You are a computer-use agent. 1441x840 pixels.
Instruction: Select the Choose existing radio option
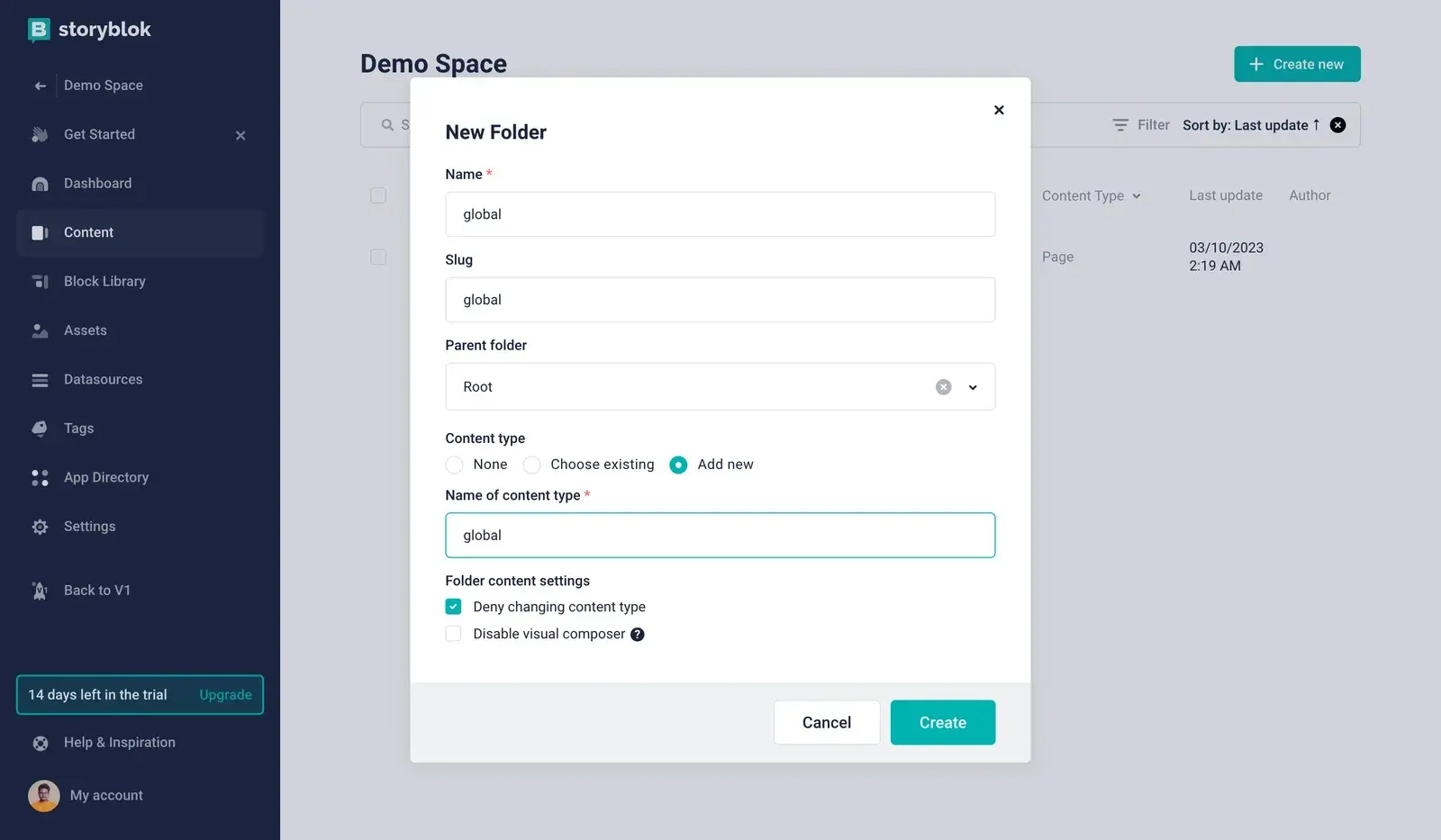coord(531,465)
